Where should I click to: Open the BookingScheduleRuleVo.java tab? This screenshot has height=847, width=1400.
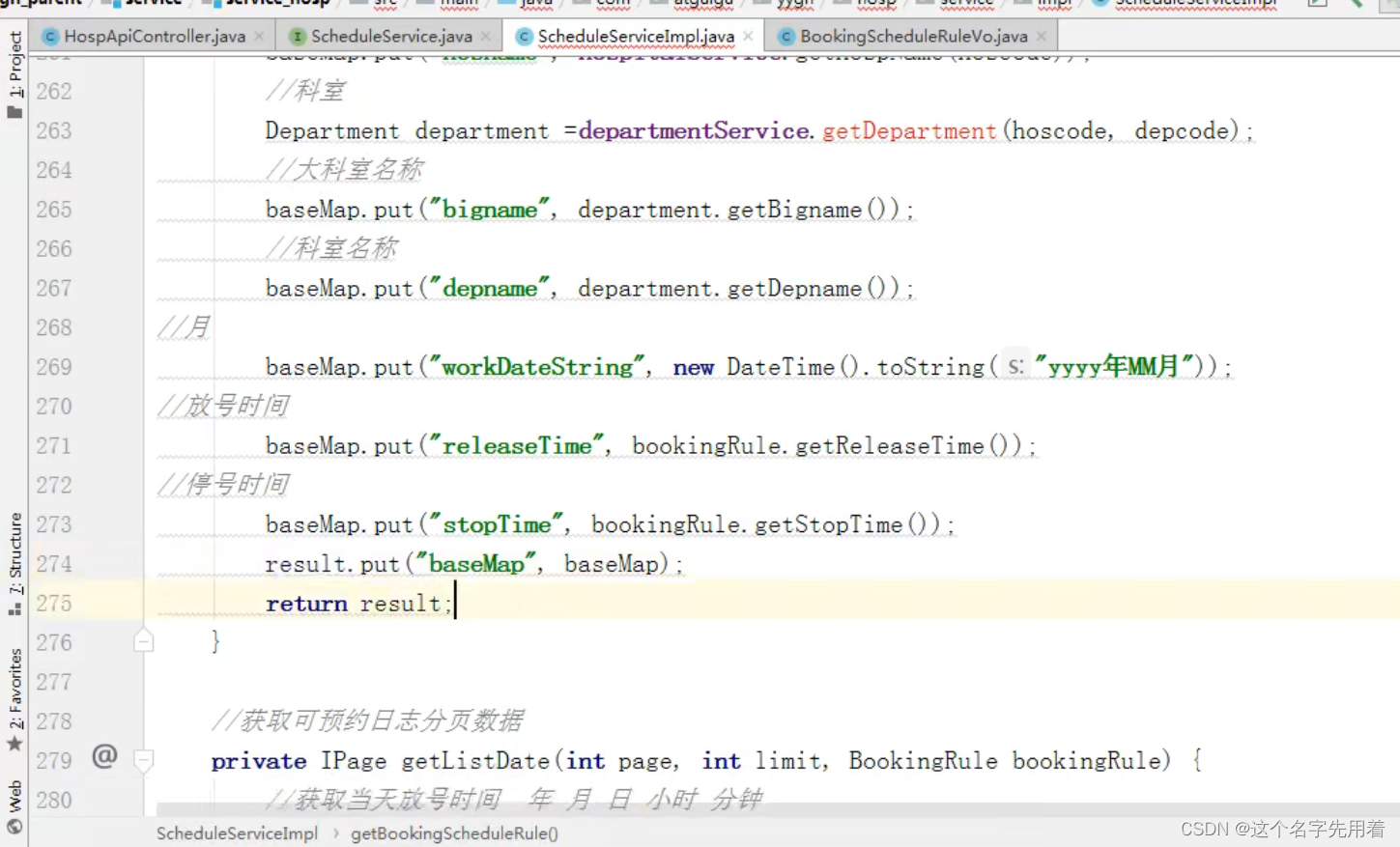(913, 37)
